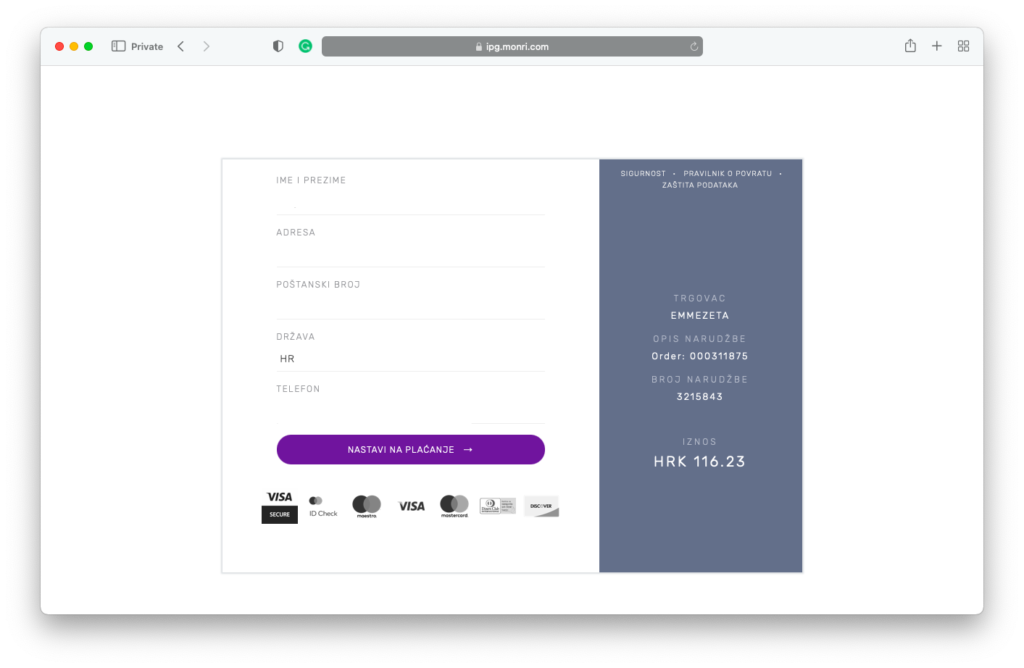
Task: Show the tab overview grid
Action: pyautogui.click(x=963, y=46)
